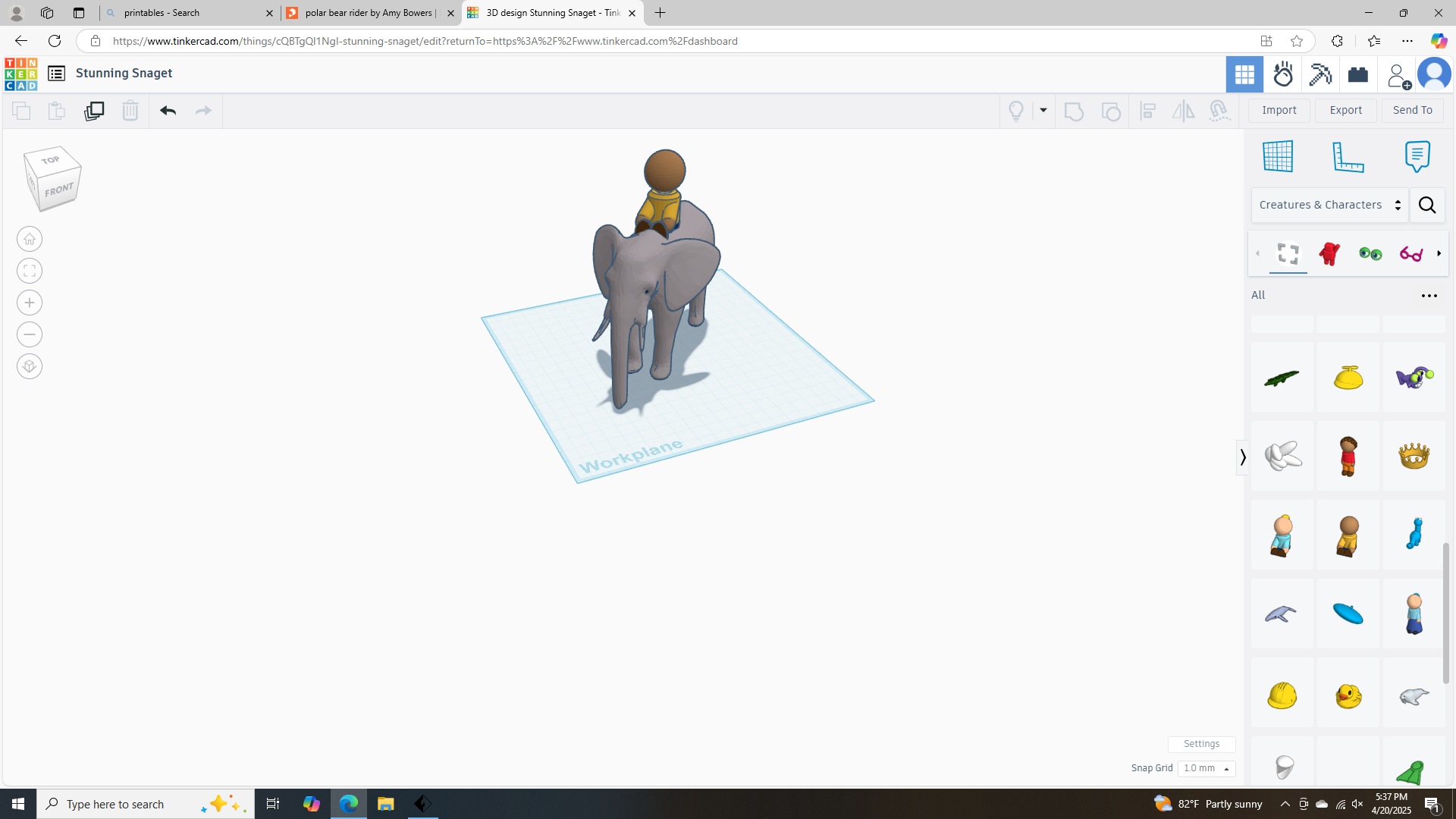Switch to 3D design view grid icon
Viewport: 1456px width, 819px height.
click(1244, 74)
